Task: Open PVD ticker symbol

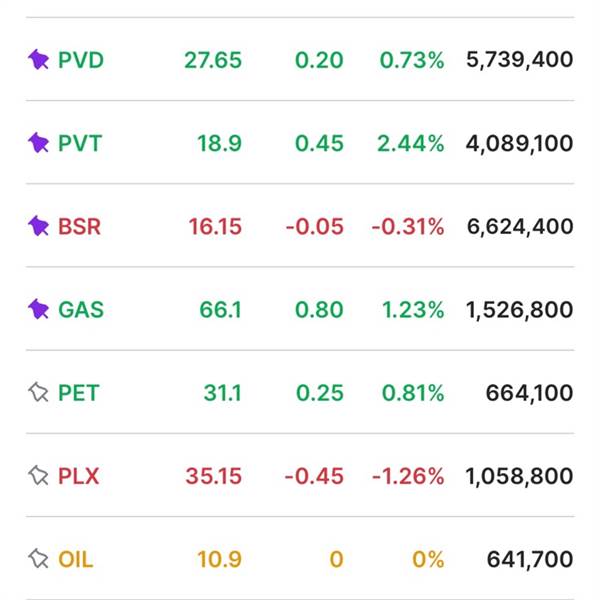Action: pyautogui.click(x=80, y=60)
